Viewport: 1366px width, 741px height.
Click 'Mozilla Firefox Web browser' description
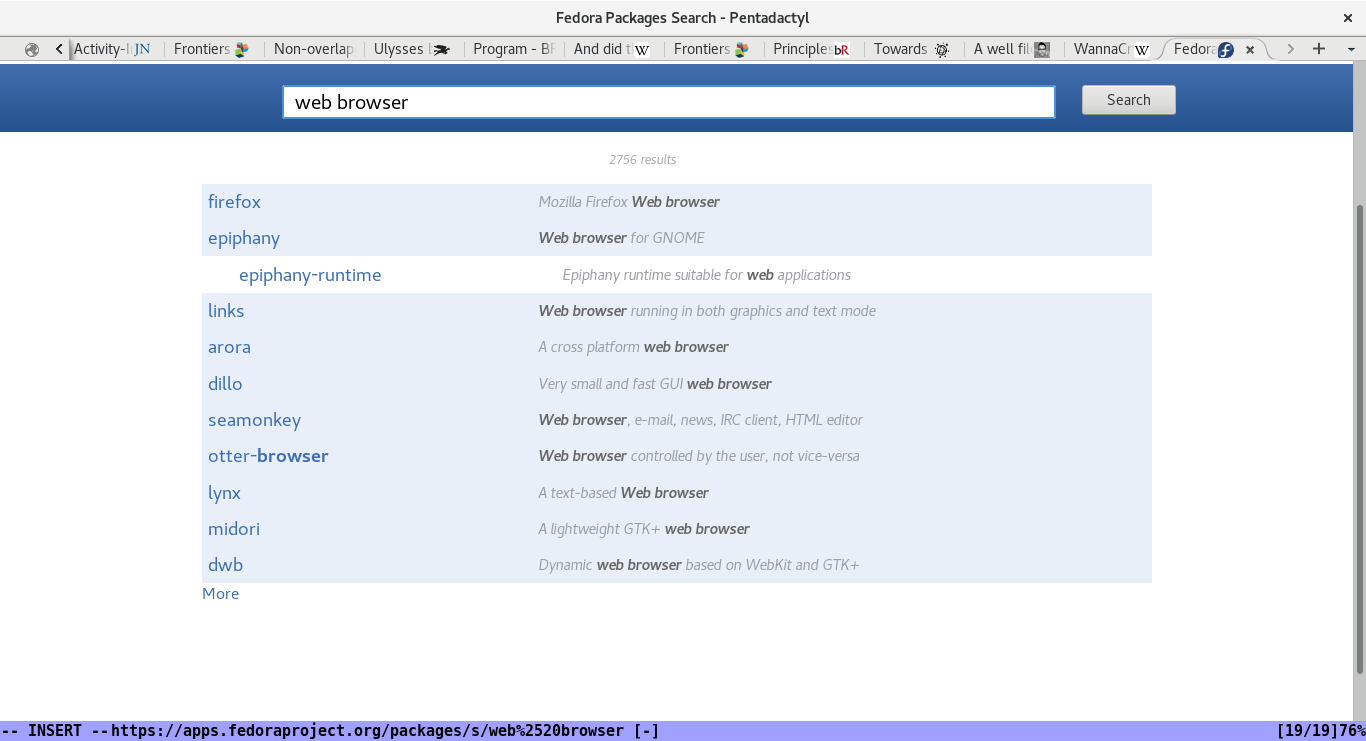pos(629,202)
